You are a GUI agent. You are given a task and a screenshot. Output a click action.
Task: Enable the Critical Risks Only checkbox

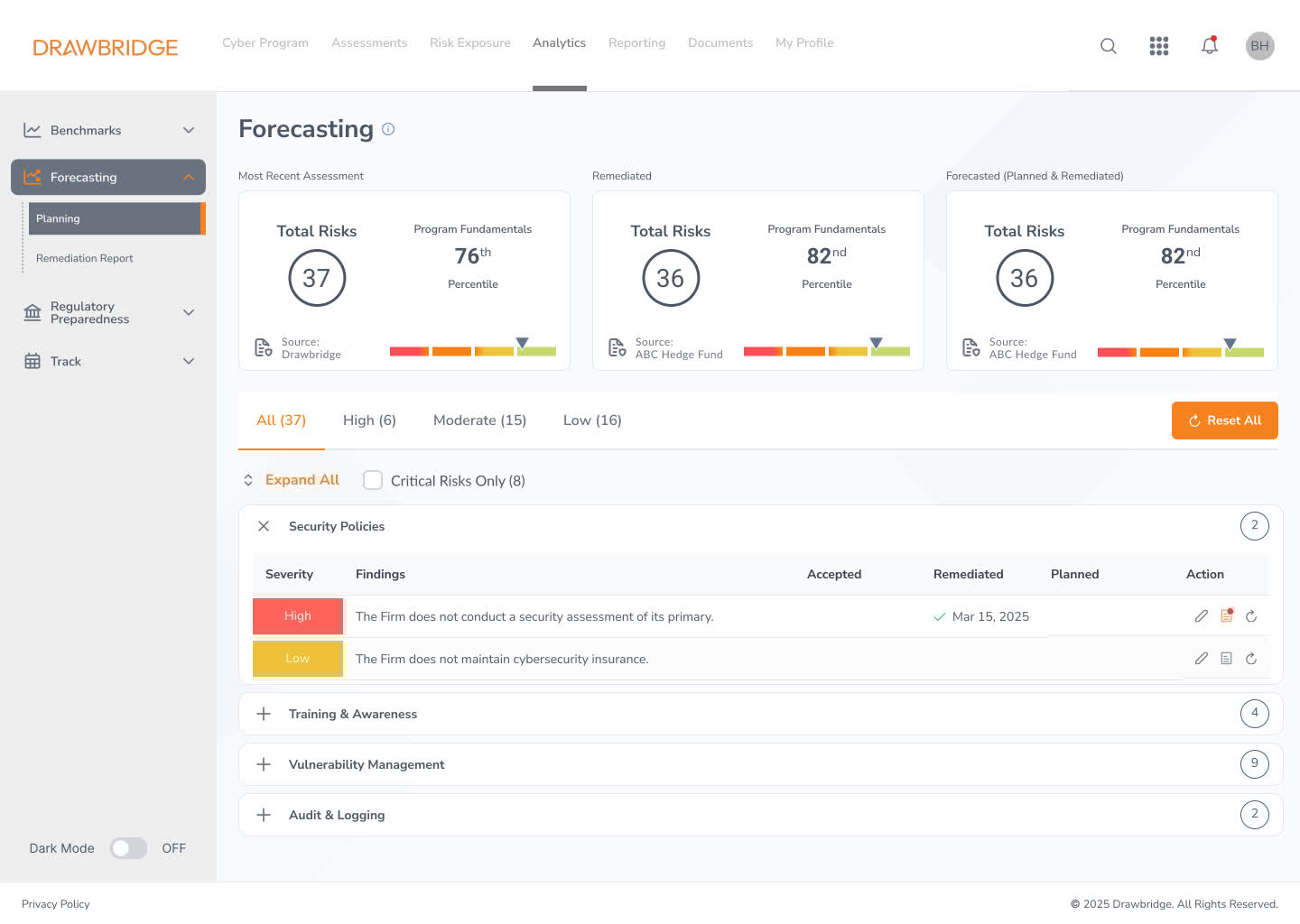tap(373, 480)
